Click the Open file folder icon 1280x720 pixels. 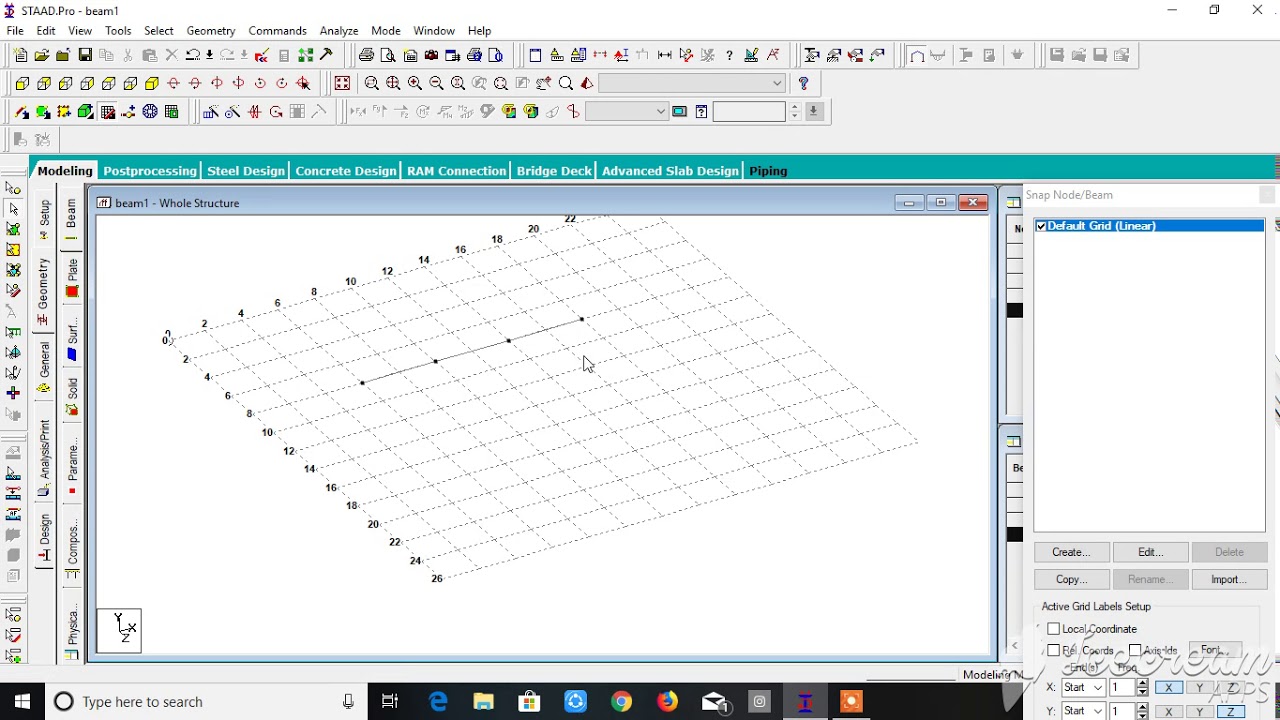(x=41, y=55)
